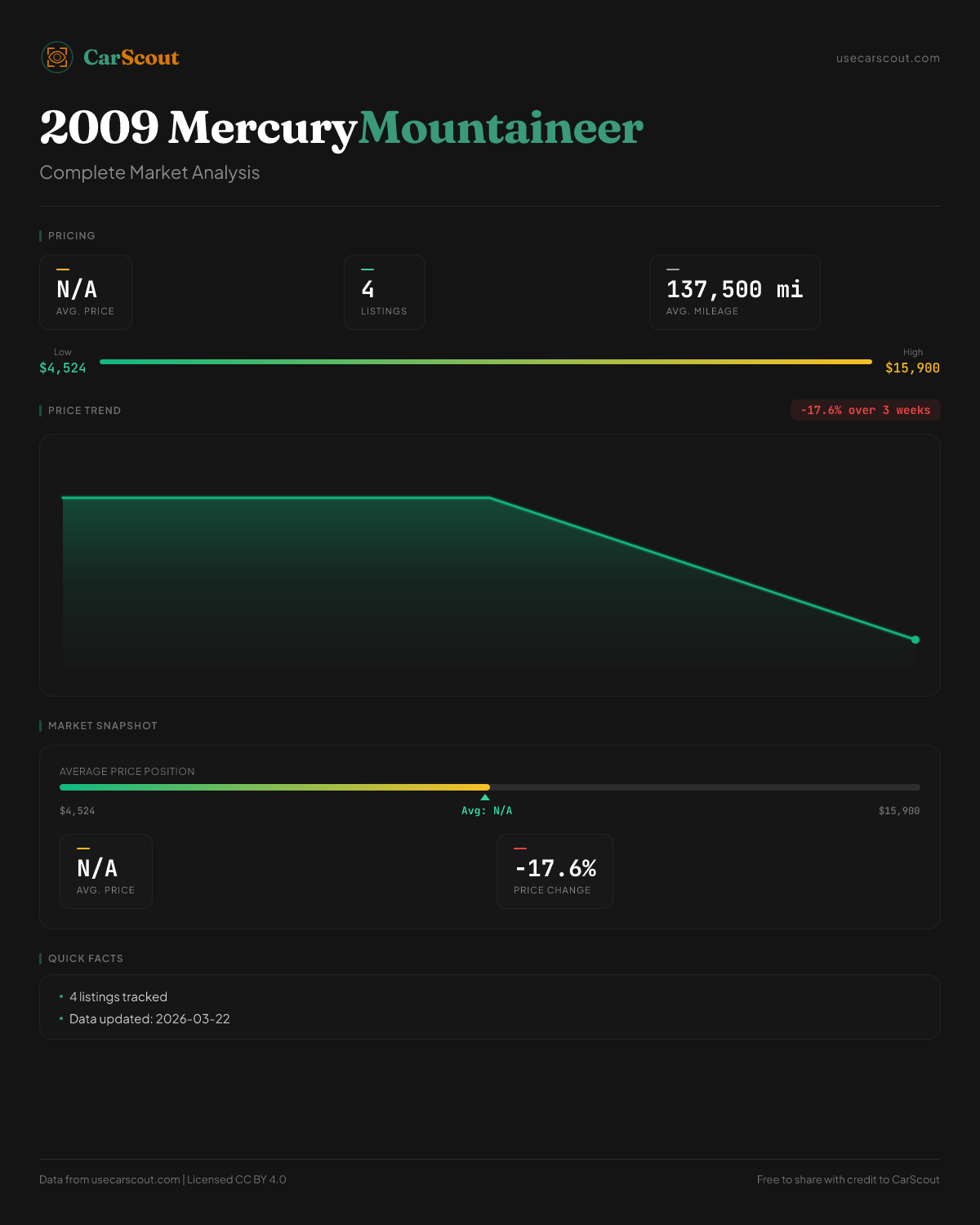980x1225 pixels.
Task: Select the Avg. Price card in Market Snapshot
Action: (x=106, y=871)
